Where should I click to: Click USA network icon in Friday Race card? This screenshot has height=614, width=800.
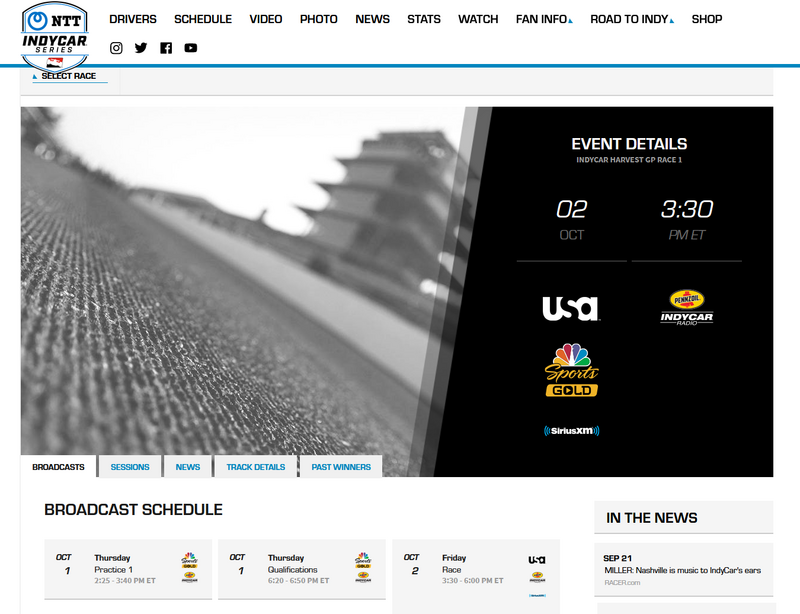pyautogui.click(x=537, y=560)
